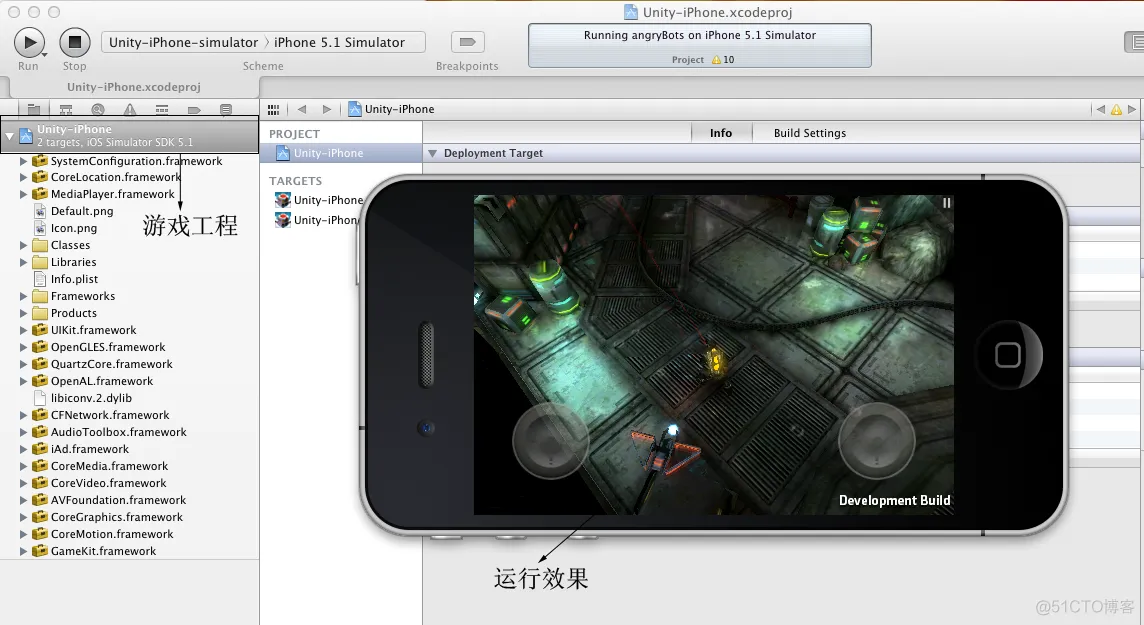Screen dimensions: 1144x625
Task: Expand the Classes folder
Action: 23,245
